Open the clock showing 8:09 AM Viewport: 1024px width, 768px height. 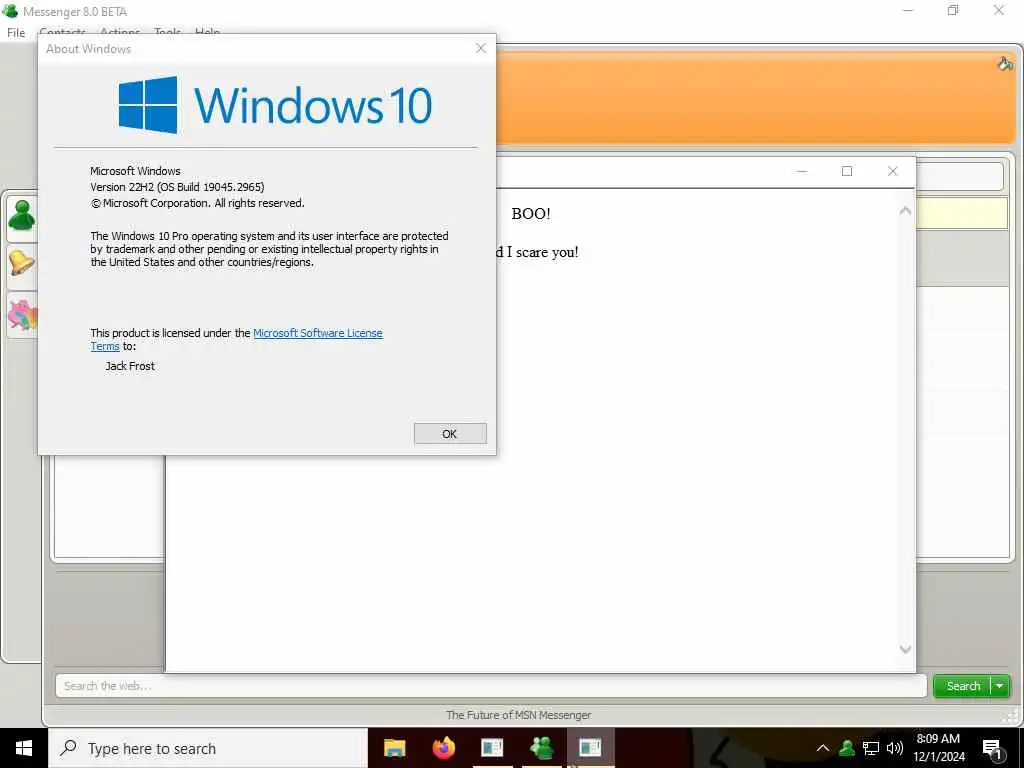tap(938, 748)
